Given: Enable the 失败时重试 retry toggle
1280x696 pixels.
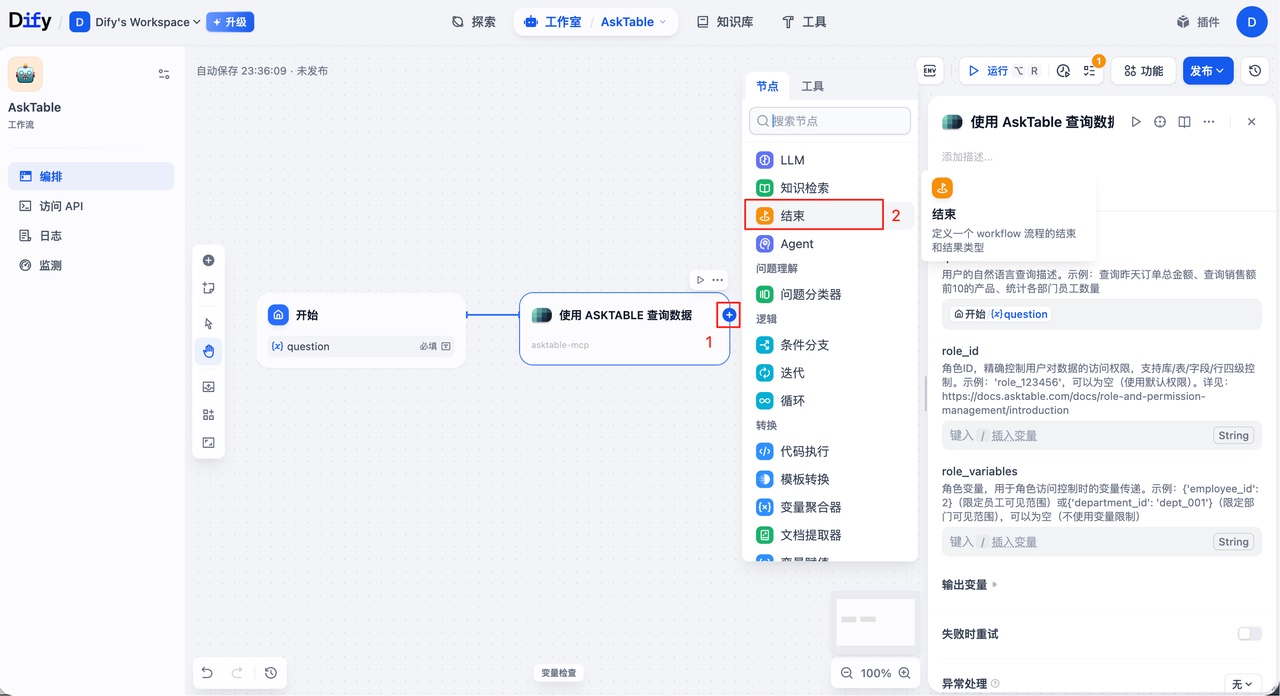Looking at the screenshot, I should pos(1248,633).
